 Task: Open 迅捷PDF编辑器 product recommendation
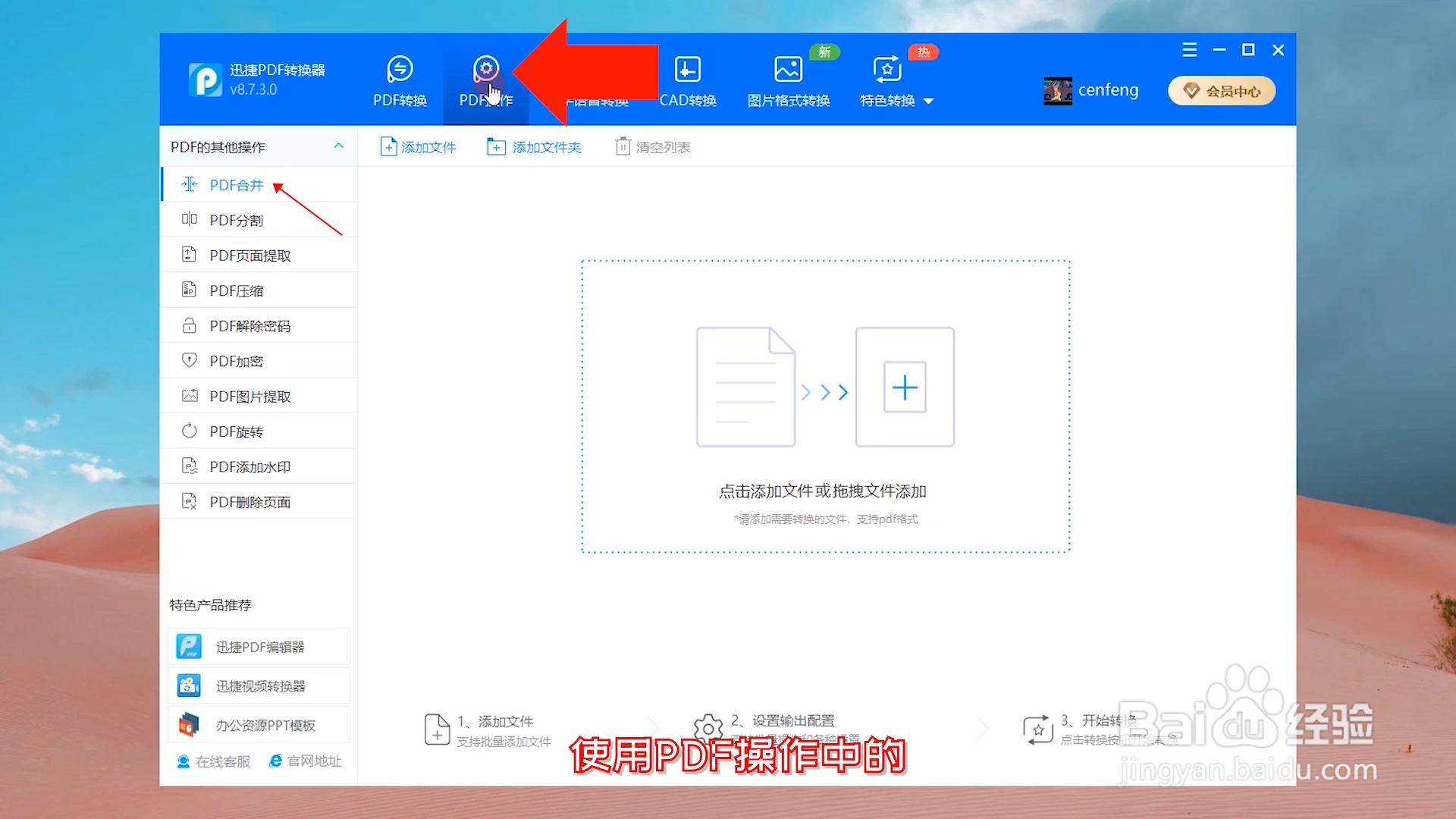coord(259,647)
